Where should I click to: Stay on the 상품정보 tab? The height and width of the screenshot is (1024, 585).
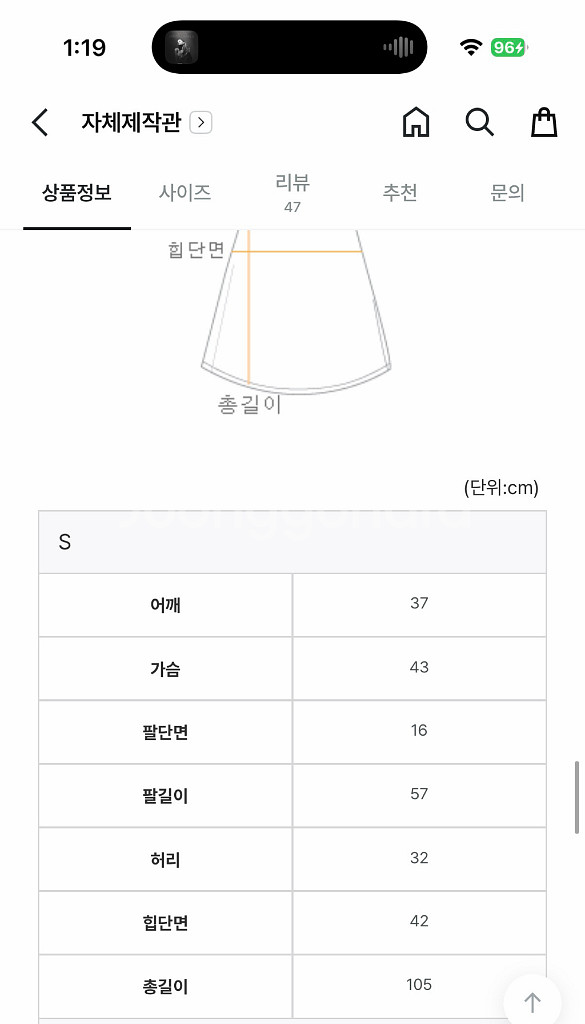[x=77, y=193]
